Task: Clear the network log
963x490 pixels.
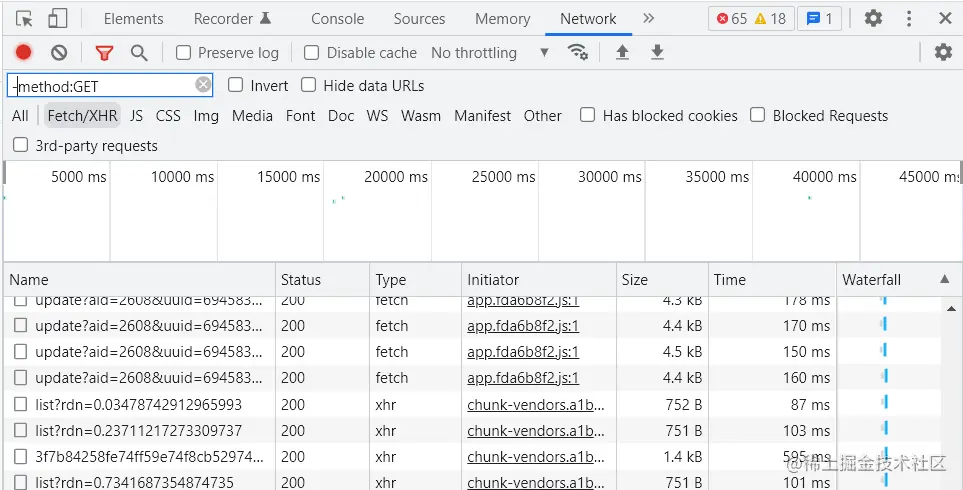Action: coord(59,52)
